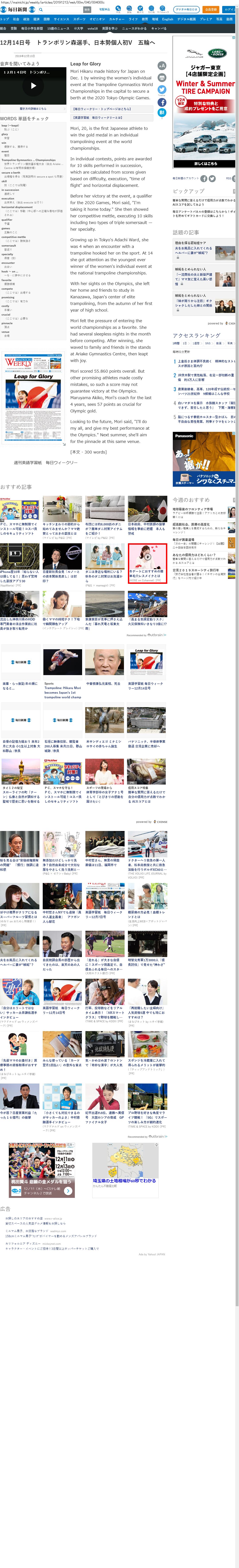239x1568 pixels.
Task: Select the 1日 access ranking tab
Action: pos(186,343)
